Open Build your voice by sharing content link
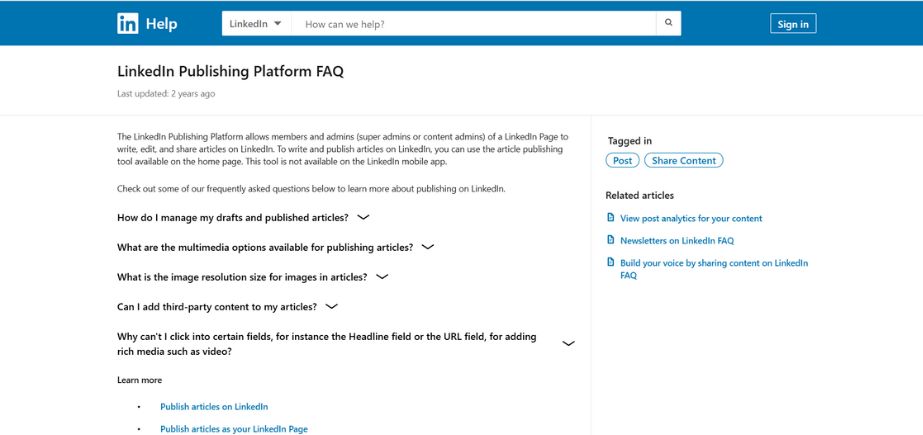Screen dimensions: 923x435 click(714, 269)
